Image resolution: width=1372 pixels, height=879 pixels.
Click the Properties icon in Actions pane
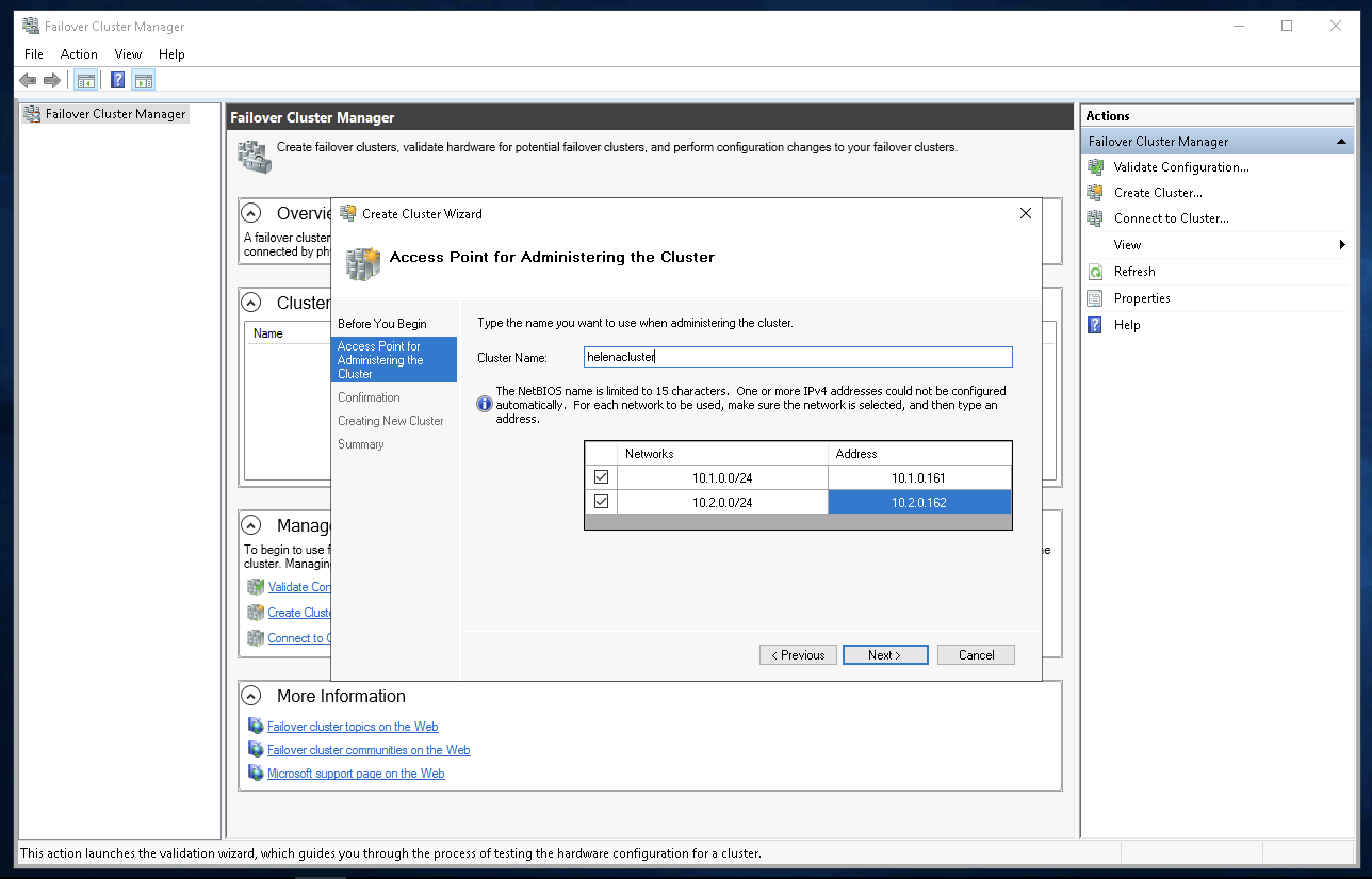click(x=1096, y=298)
